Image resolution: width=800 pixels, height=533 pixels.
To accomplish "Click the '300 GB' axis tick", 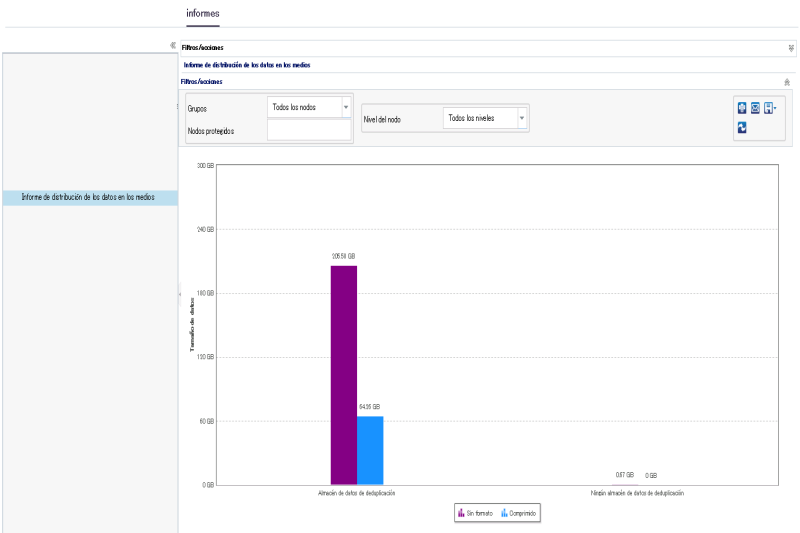I will click(x=206, y=166).
